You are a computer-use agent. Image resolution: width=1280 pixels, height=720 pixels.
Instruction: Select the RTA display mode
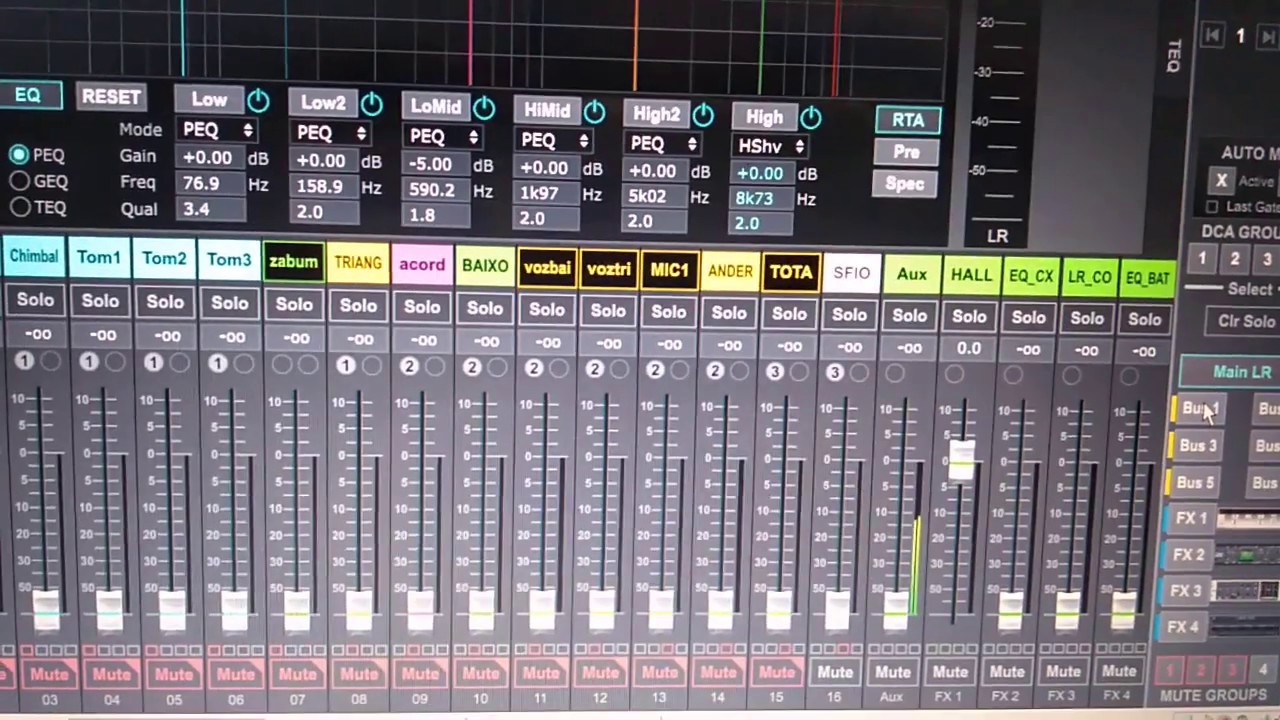908,120
